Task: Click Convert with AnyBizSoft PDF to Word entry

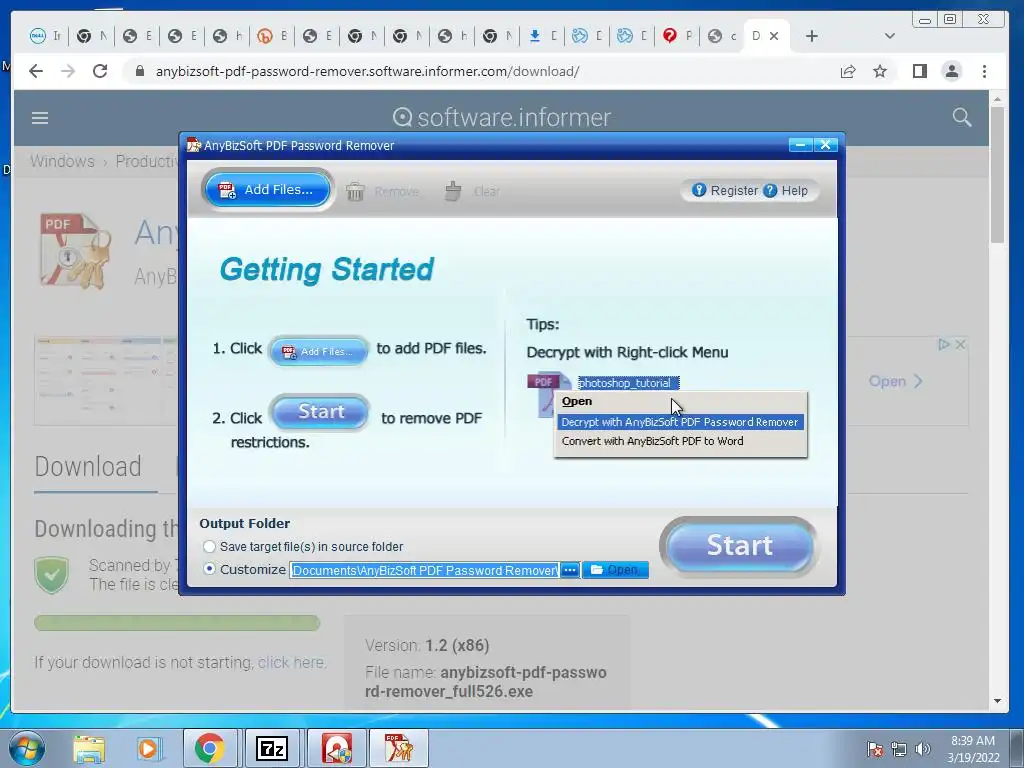Action: point(652,441)
